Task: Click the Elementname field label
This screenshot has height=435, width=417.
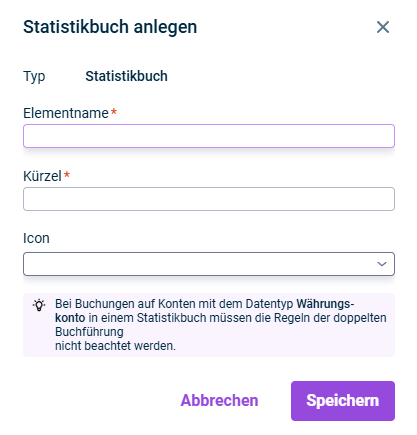Action: click(x=66, y=113)
